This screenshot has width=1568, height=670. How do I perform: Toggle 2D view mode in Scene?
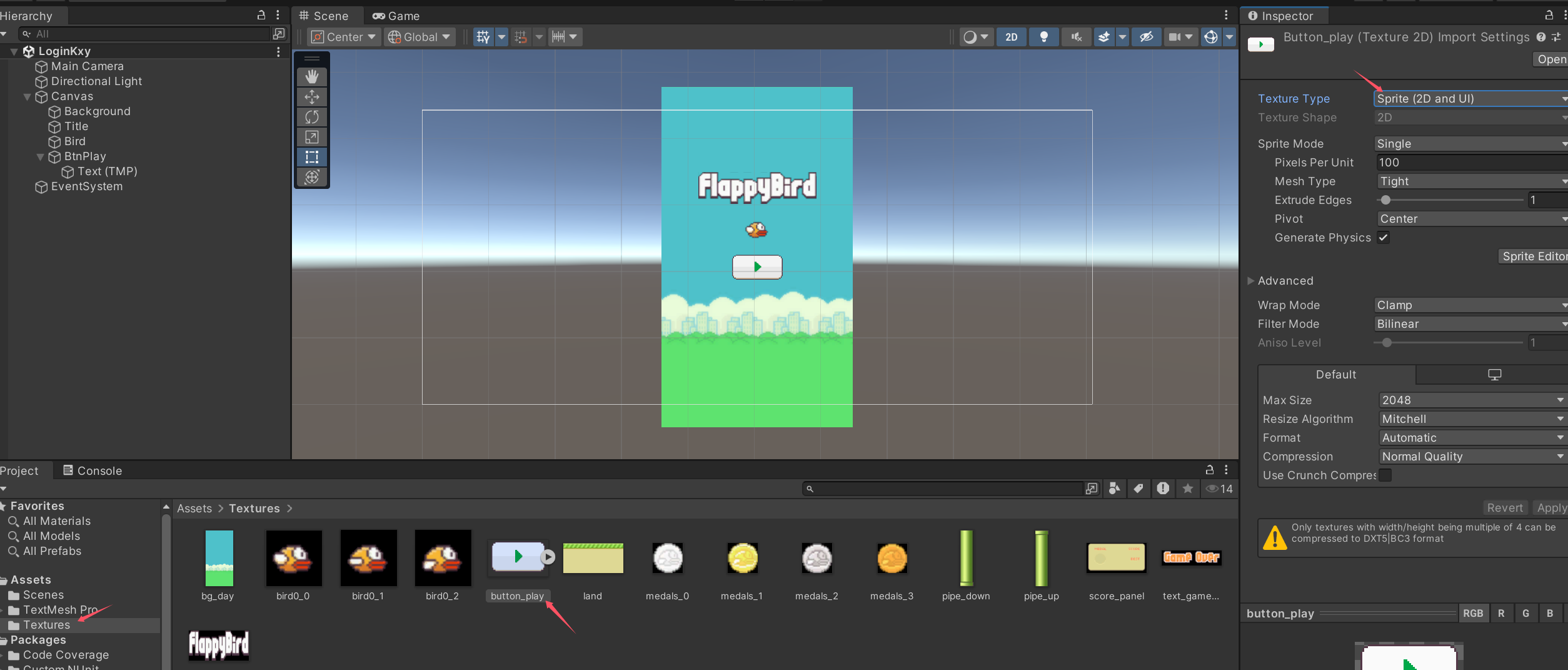pyautogui.click(x=1011, y=37)
